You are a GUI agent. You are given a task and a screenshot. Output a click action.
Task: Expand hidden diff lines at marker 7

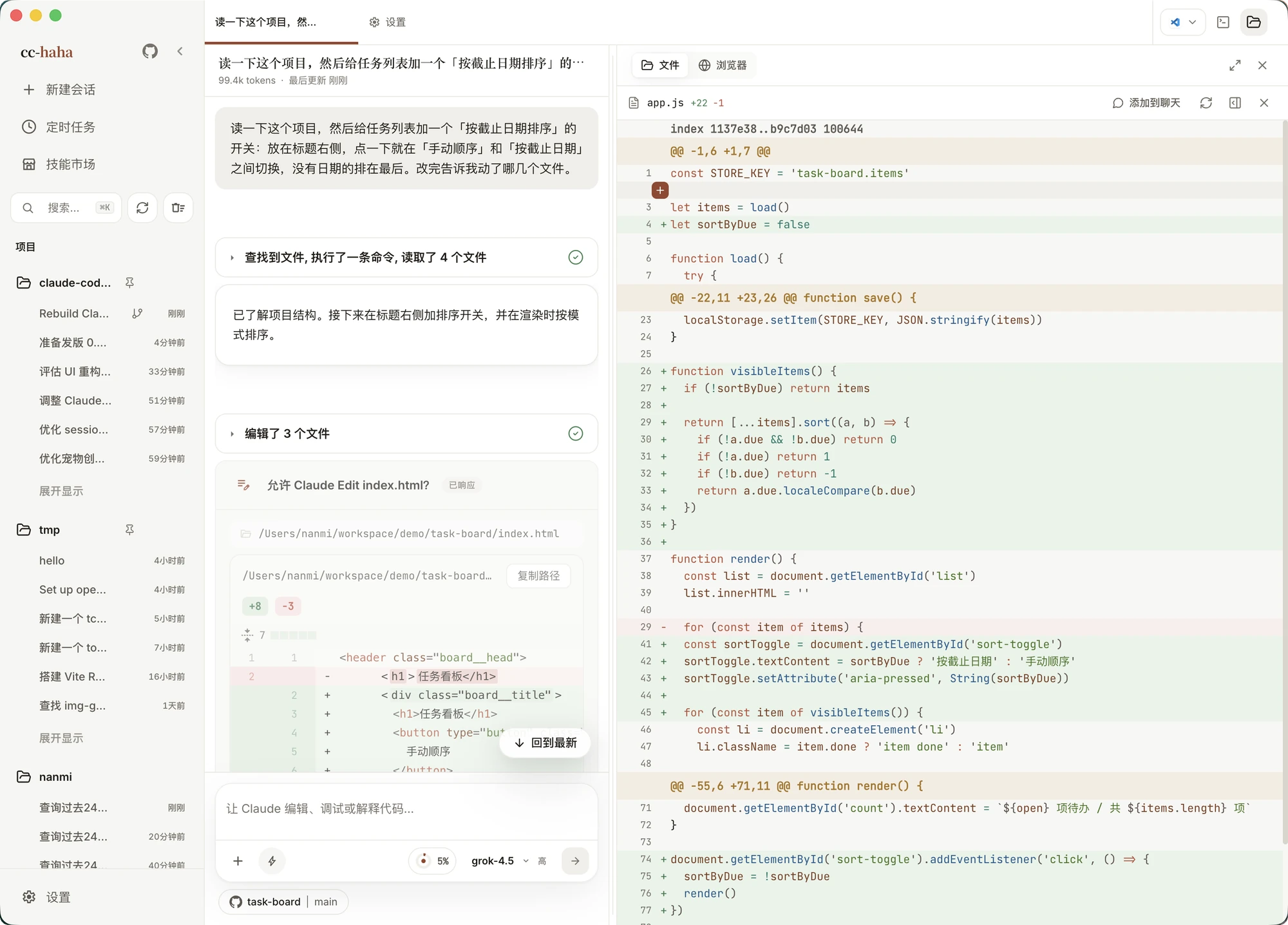pyautogui.click(x=247, y=635)
